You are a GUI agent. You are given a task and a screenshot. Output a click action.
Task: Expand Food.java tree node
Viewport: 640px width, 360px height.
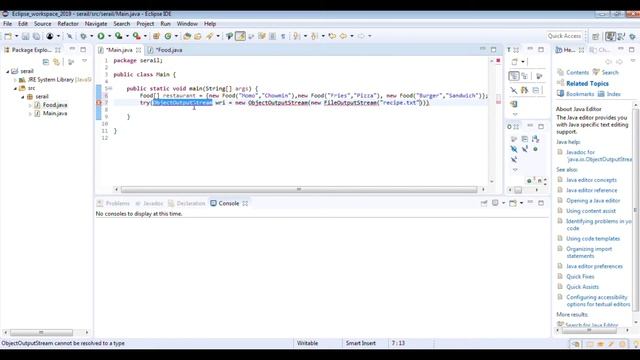pos(30,105)
